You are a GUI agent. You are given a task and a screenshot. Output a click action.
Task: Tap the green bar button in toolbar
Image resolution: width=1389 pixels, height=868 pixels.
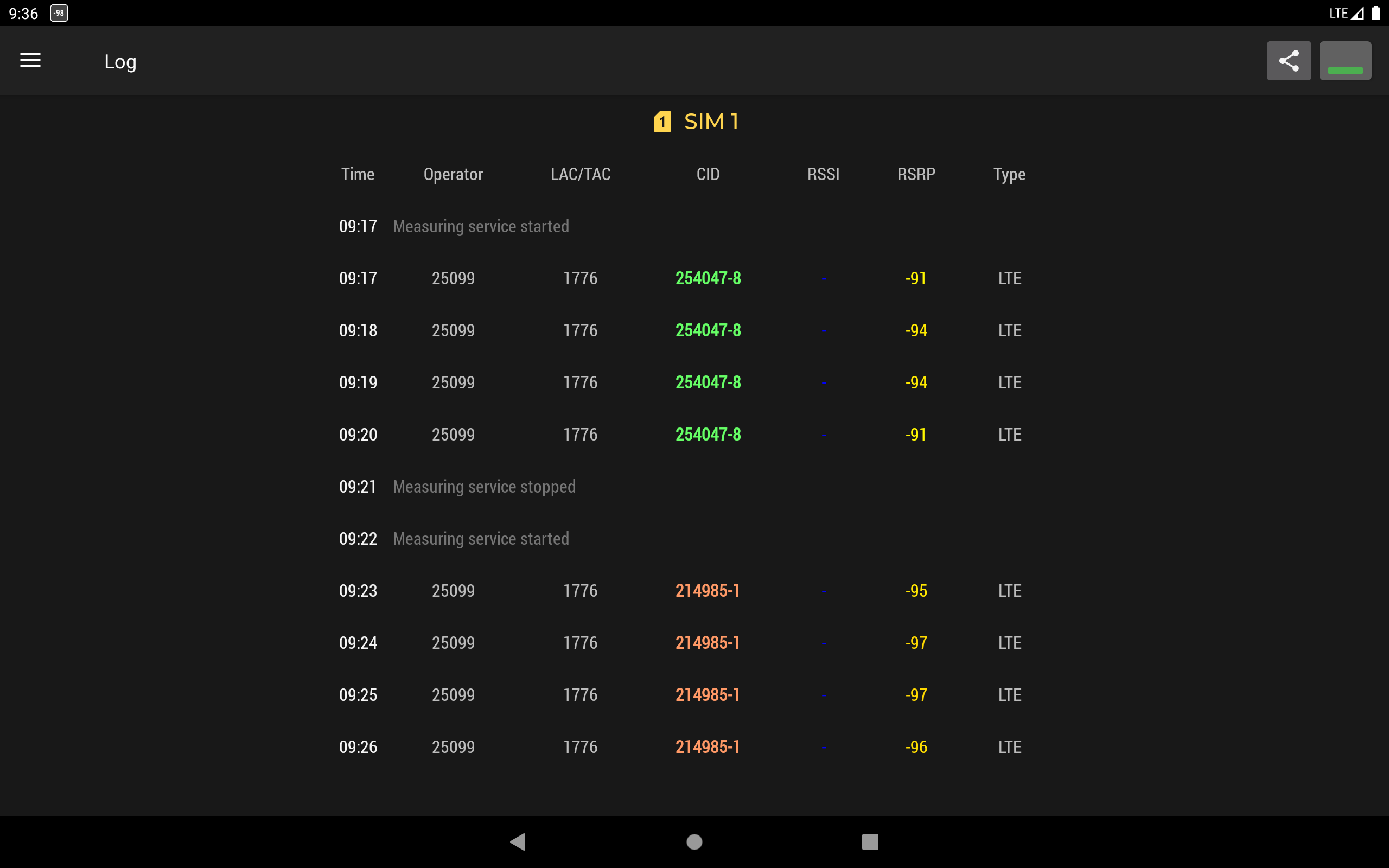click(1345, 60)
